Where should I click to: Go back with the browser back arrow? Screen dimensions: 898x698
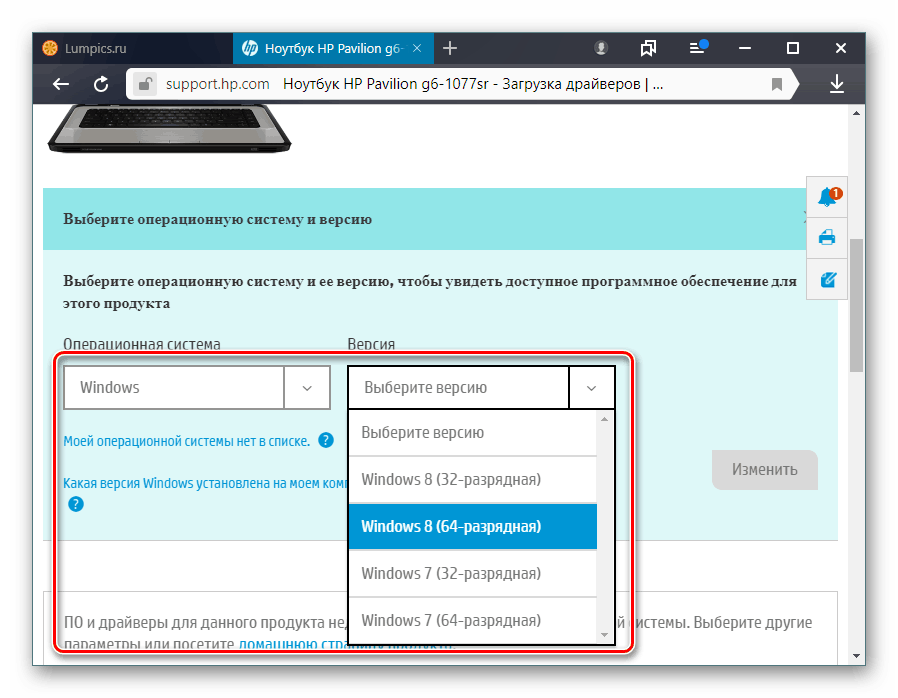[61, 84]
